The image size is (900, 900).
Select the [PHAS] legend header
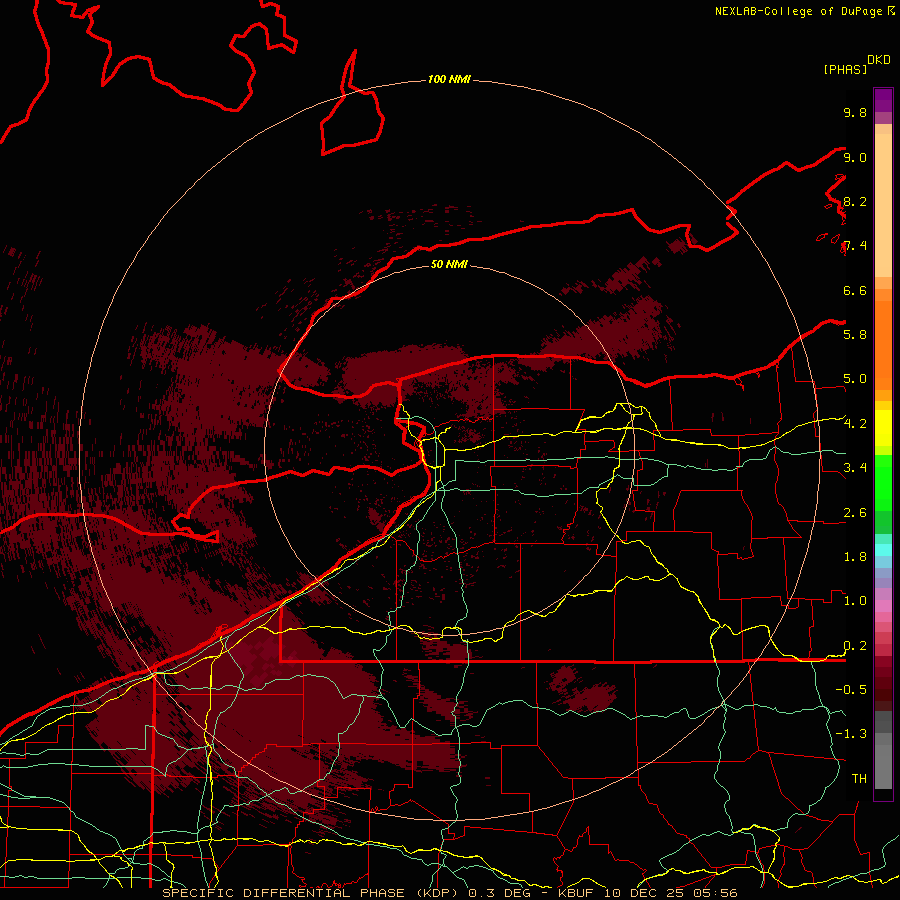(845, 69)
